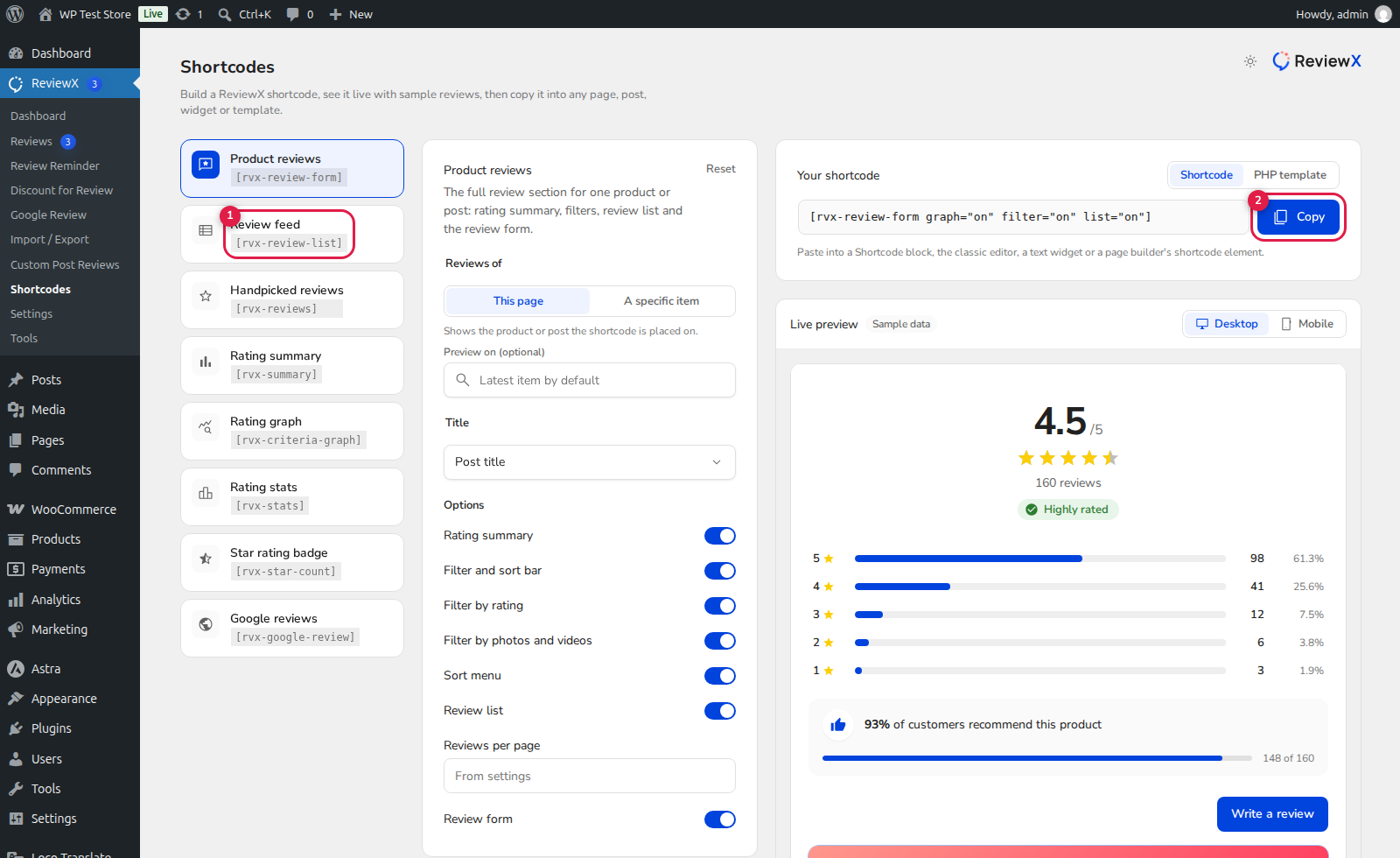Open Review Reminder in the sidebar
Image resolution: width=1400 pixels, height=858 pixels.
point(54,165)
